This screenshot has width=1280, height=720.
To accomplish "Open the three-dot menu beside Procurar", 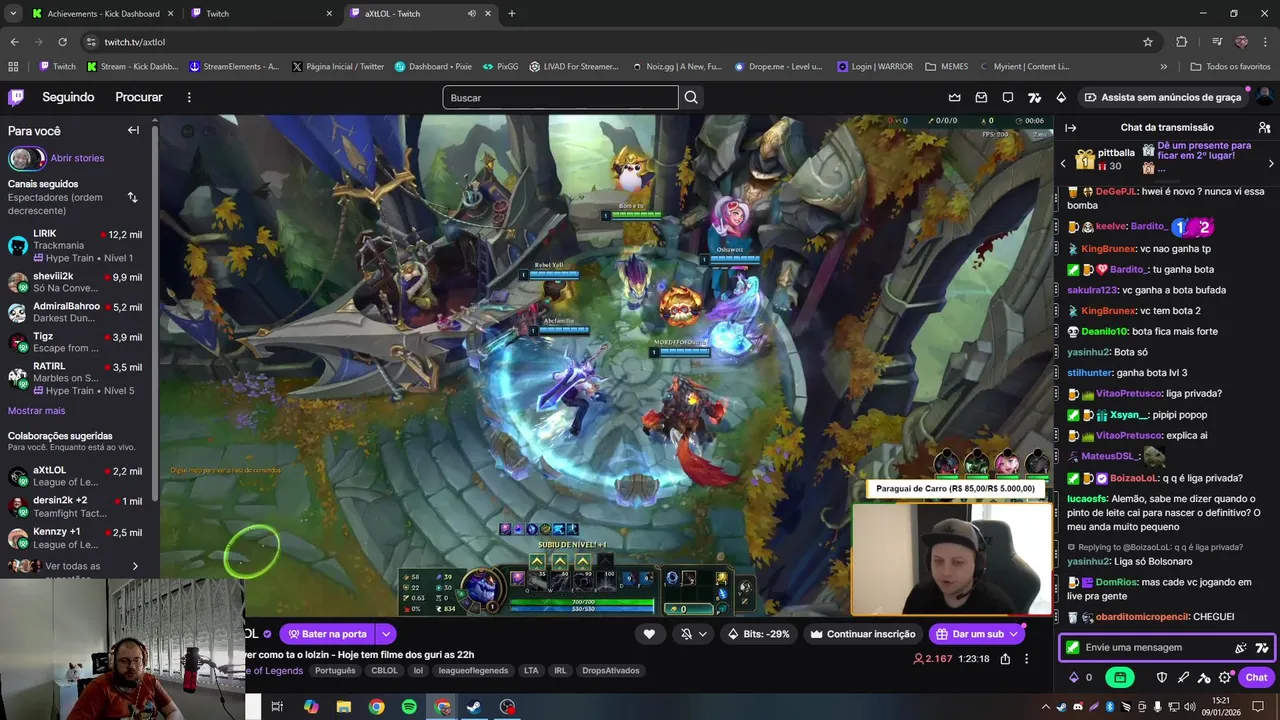I will pyautogui.click(x=189, y=97).
